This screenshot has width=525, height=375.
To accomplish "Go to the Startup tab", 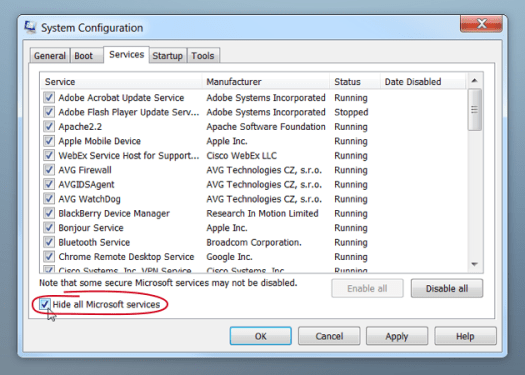I will [167, 56].
